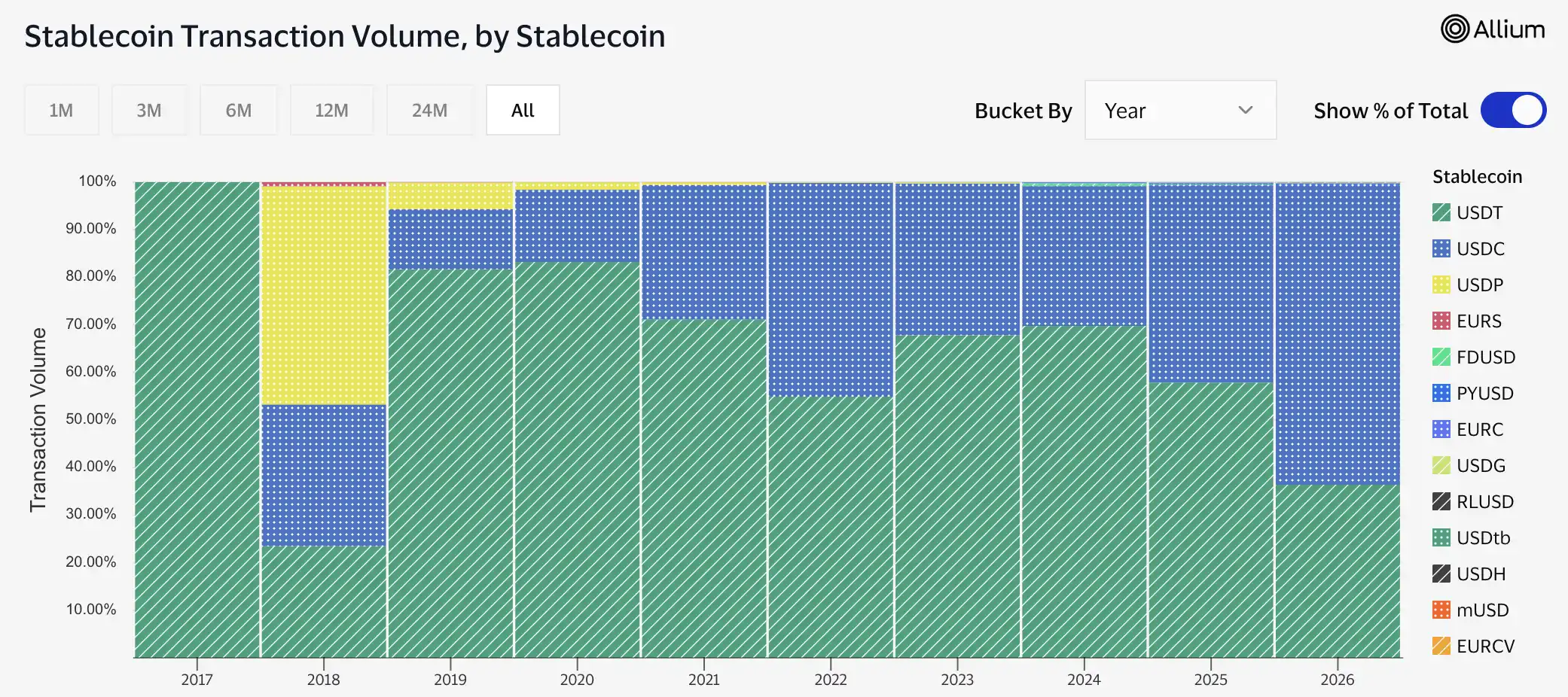Open the Bucket By Year dropdown
This screenshot has height=697, width=1568.
[x=1180, y=110]
